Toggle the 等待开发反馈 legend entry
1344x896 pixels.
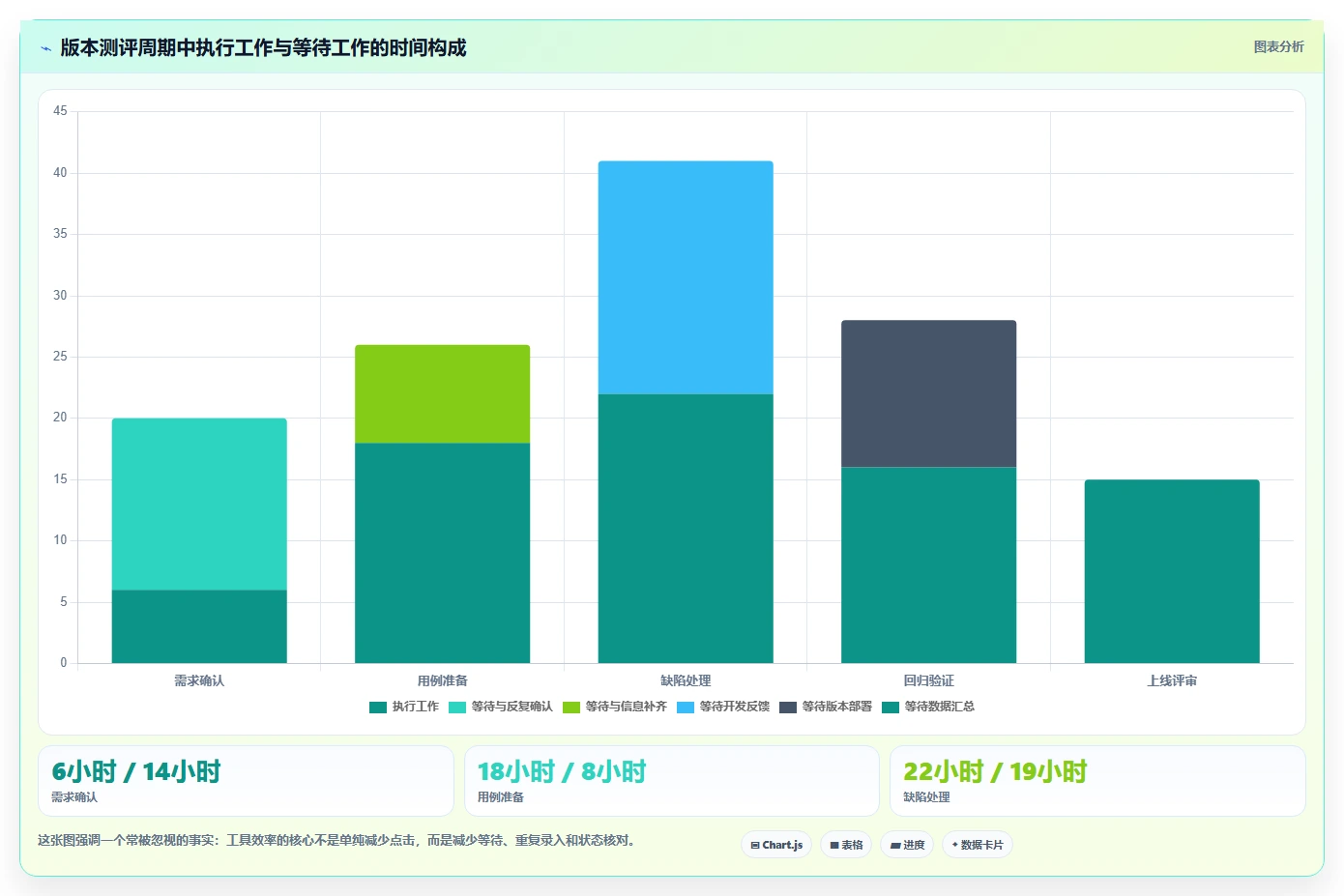coord(723,707)
